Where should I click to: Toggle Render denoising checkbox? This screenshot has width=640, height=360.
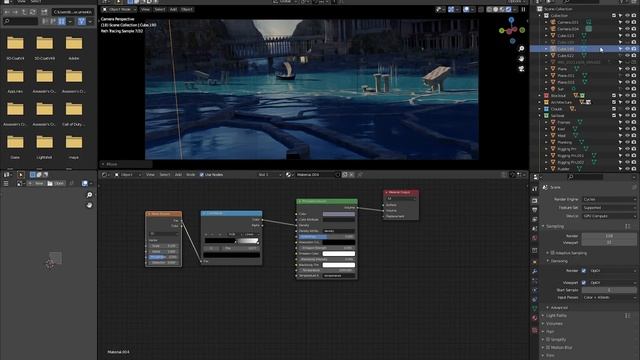coord(584,271)
